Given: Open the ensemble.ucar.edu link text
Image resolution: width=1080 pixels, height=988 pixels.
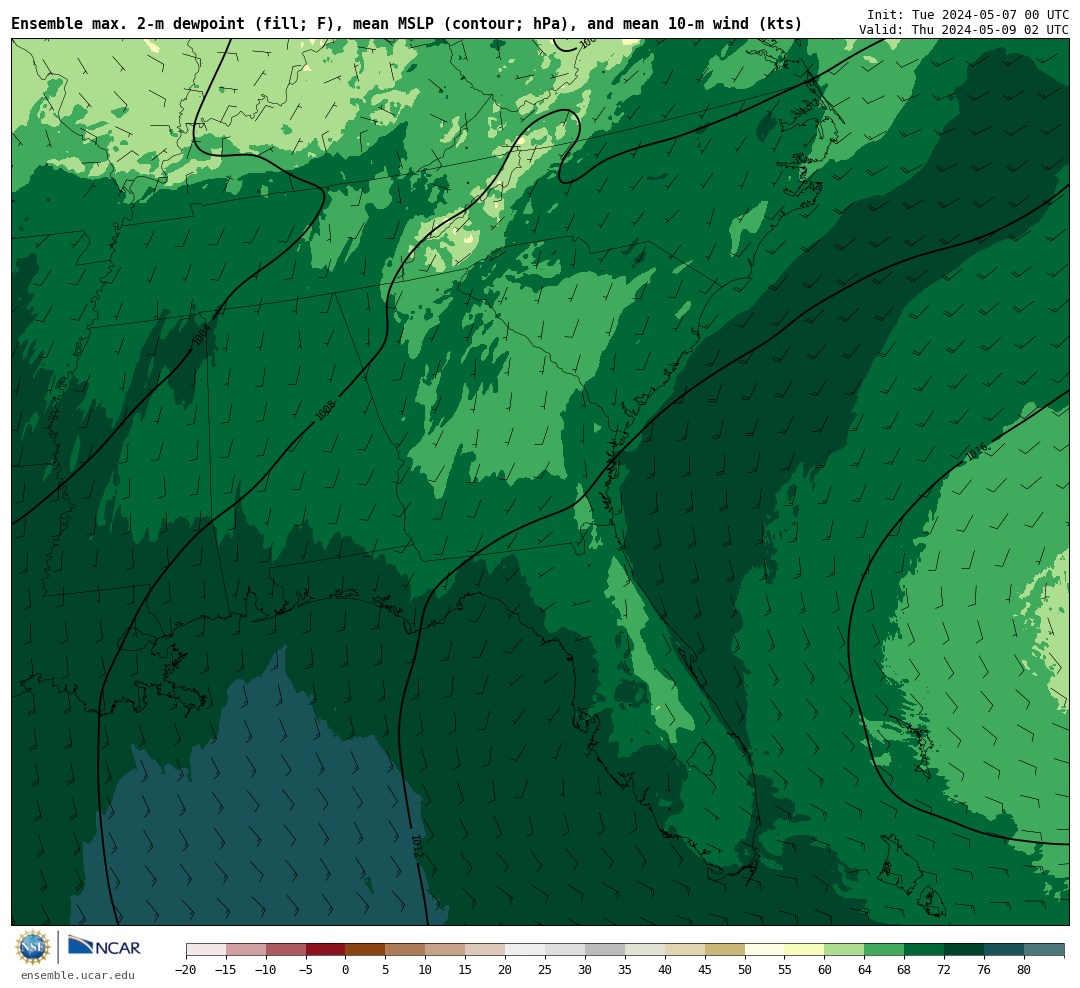Looking at the screenshot, I should [78, 975].
